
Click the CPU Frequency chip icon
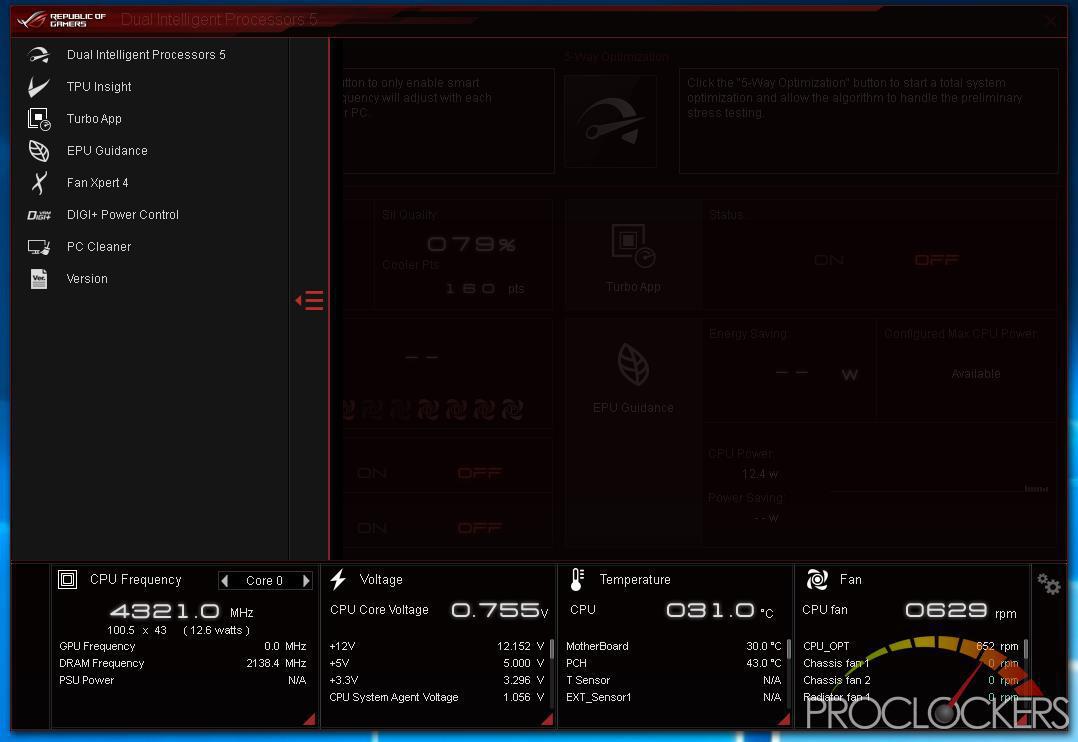pyautogui.click(x=67, y=580)
